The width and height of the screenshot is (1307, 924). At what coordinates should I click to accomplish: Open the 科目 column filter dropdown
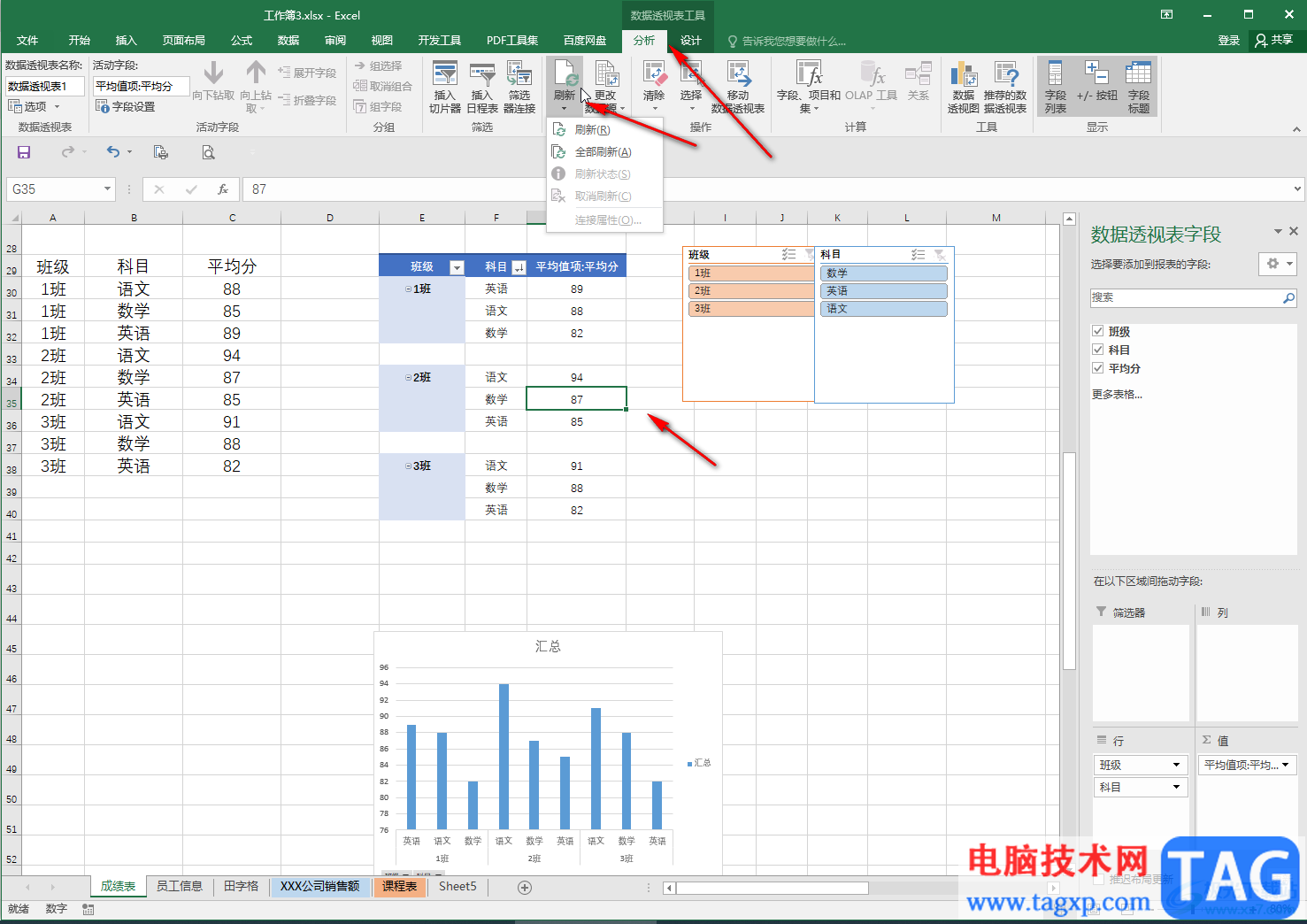pos(519,267)
